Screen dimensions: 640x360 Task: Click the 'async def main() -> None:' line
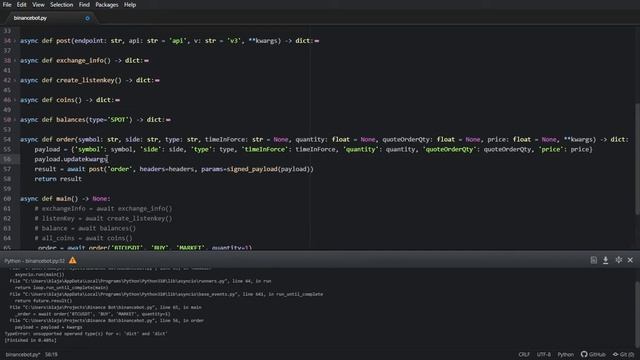point(65,199)
